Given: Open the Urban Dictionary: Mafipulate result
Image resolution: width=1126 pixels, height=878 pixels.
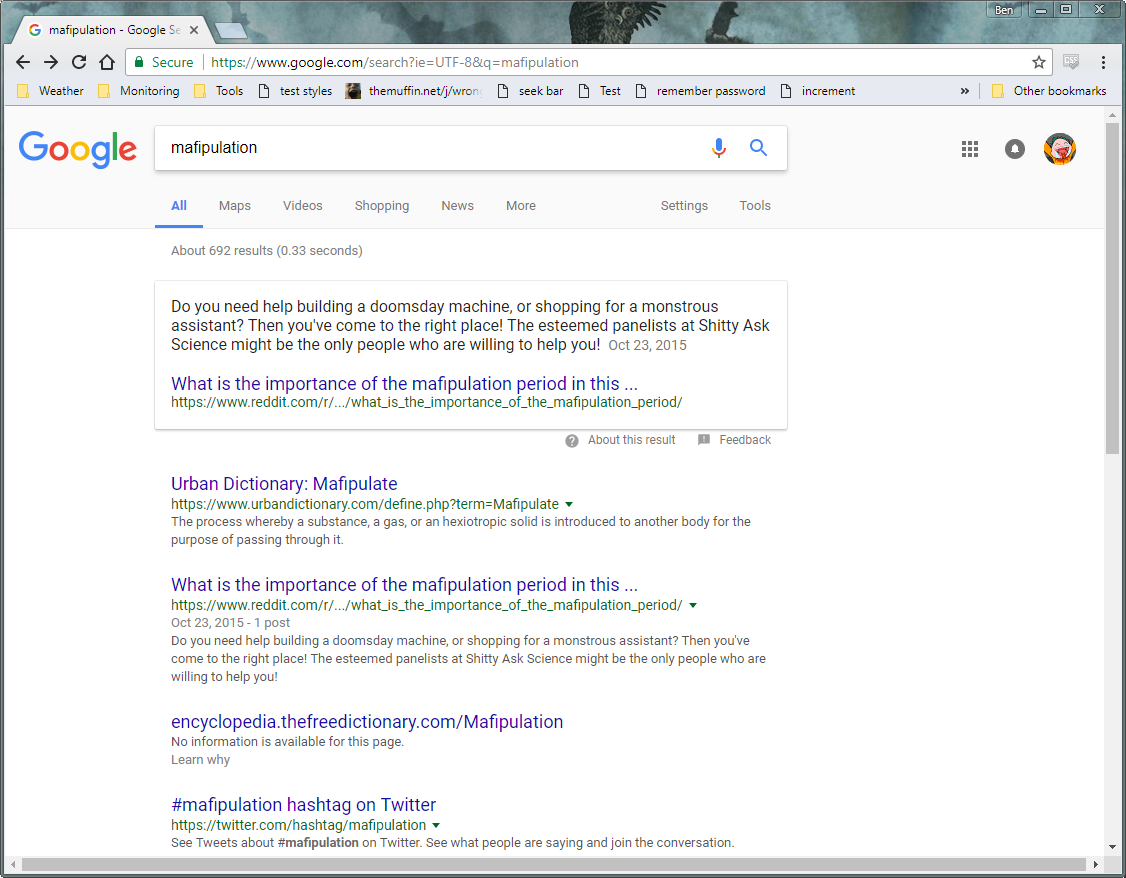Looking at the screenshot, I should pyautogui.click(x=284, y=484).
